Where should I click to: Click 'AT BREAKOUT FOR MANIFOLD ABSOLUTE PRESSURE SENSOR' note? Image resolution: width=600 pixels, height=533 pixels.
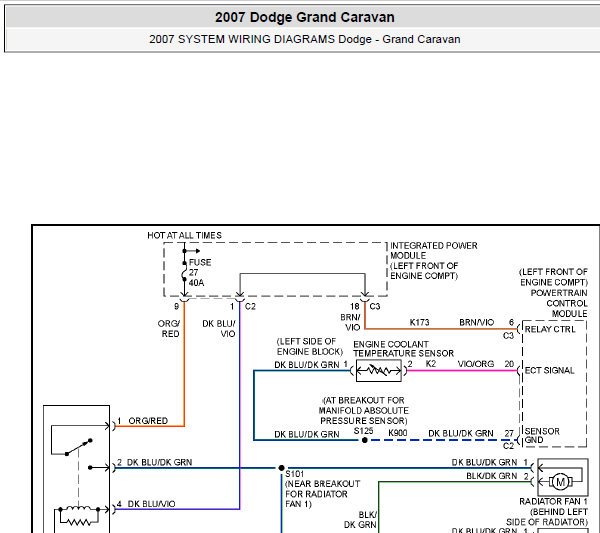[364, 411]
